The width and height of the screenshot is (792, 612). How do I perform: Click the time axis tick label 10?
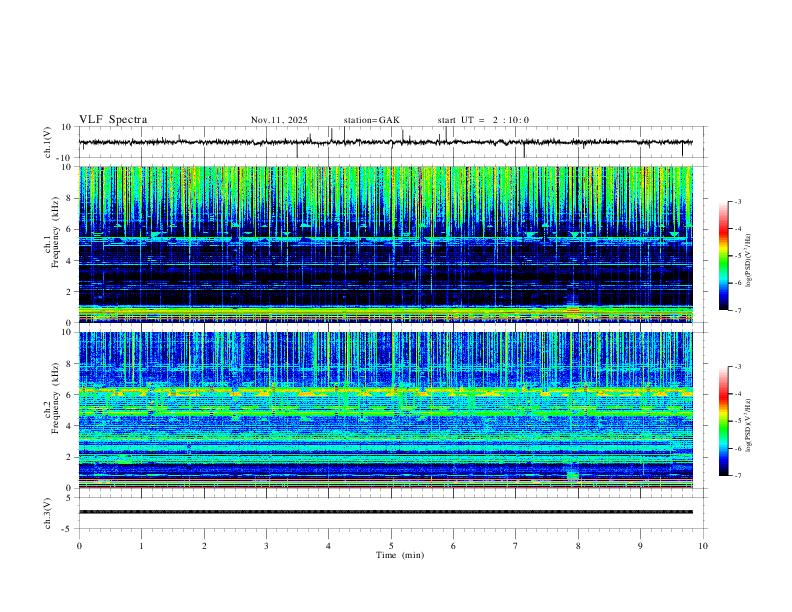(703, 546)
